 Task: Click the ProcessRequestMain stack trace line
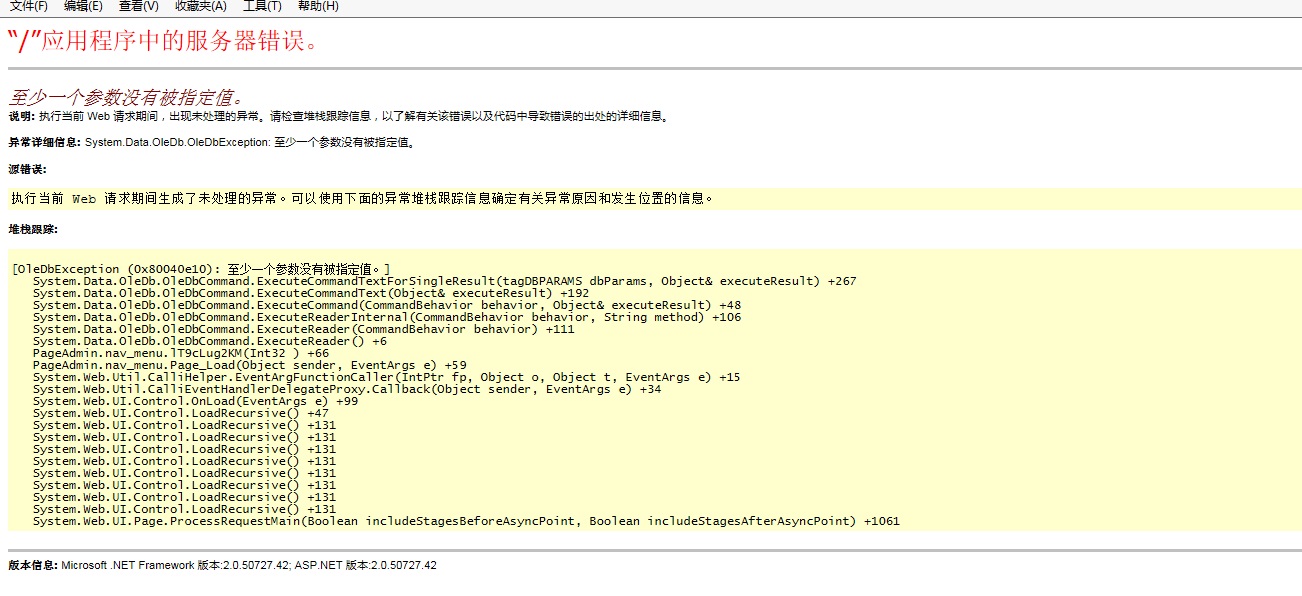[x=466, y=521]
